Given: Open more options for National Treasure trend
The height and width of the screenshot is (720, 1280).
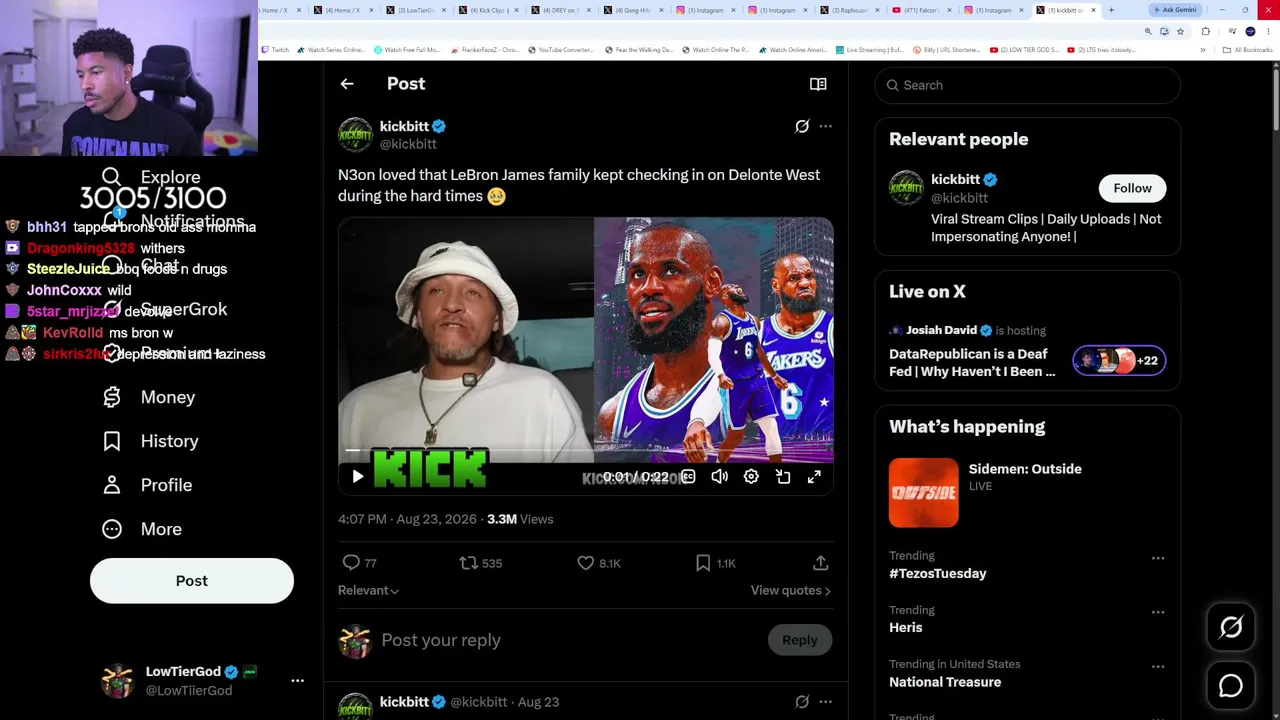Looking at the screenshot, I should coord(1158,666).
